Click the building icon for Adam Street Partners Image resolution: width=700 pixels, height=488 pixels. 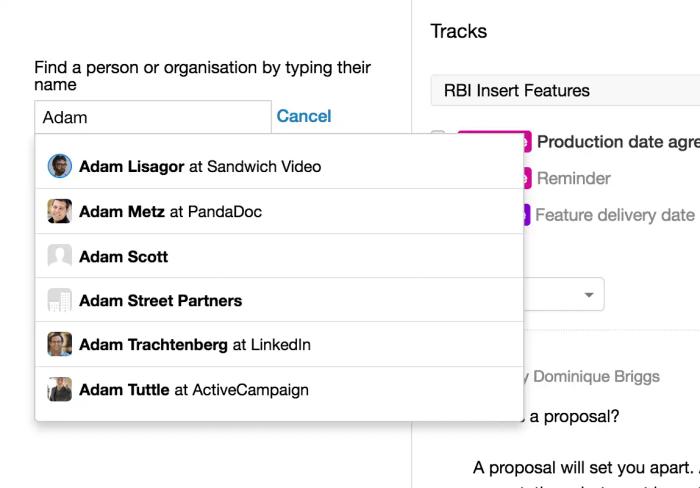click(59, 300)
